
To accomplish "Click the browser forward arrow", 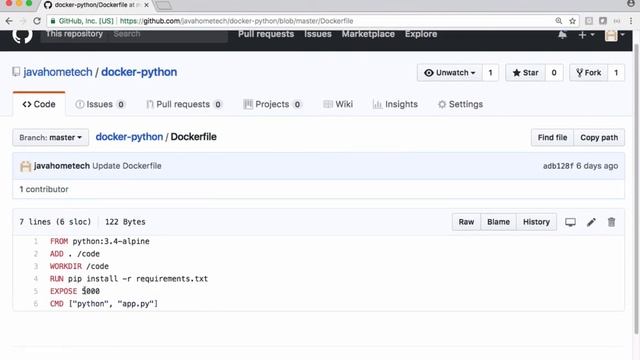I will coord(23,21).
